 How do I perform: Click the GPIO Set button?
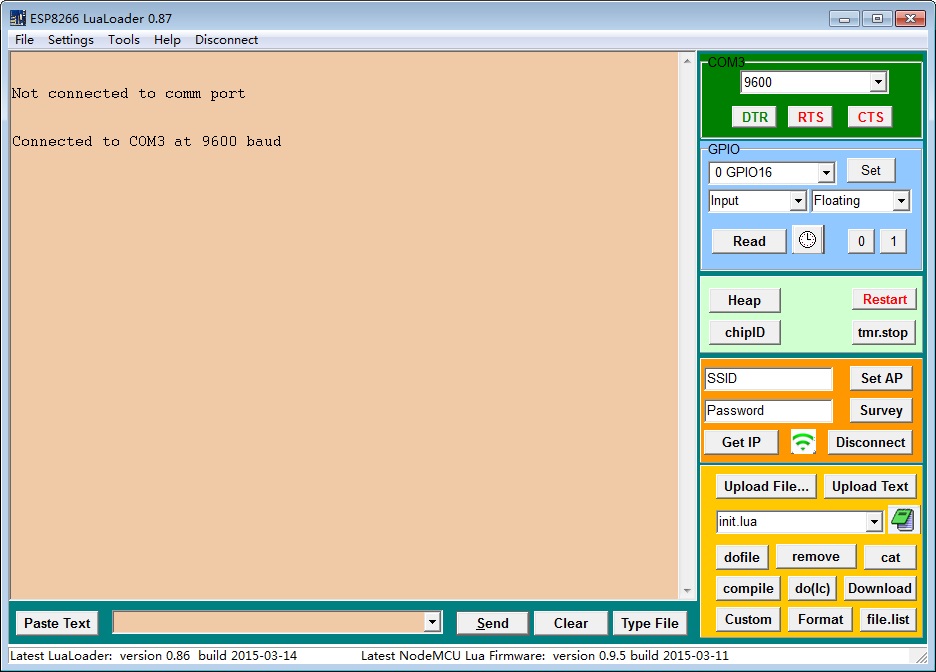(871, 171)
